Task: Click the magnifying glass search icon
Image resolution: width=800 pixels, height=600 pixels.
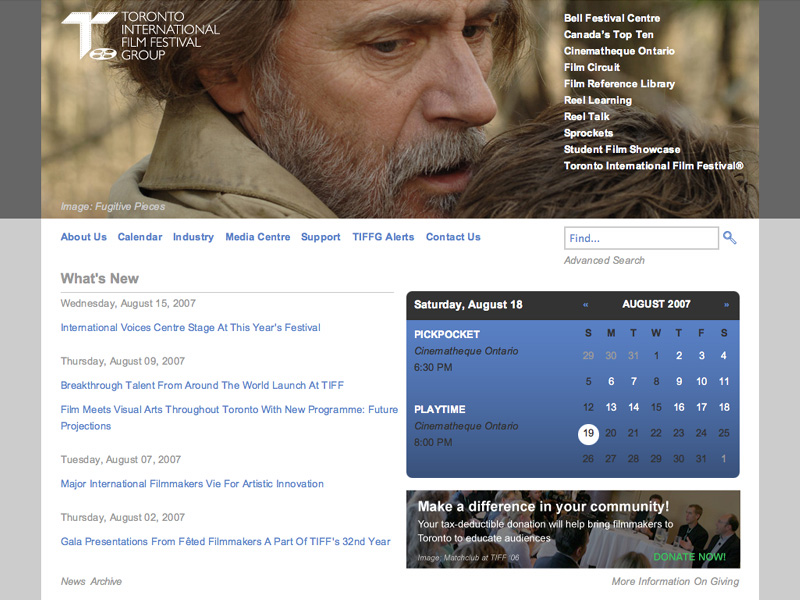Action: pyautogui.click(x=730, y=238)
